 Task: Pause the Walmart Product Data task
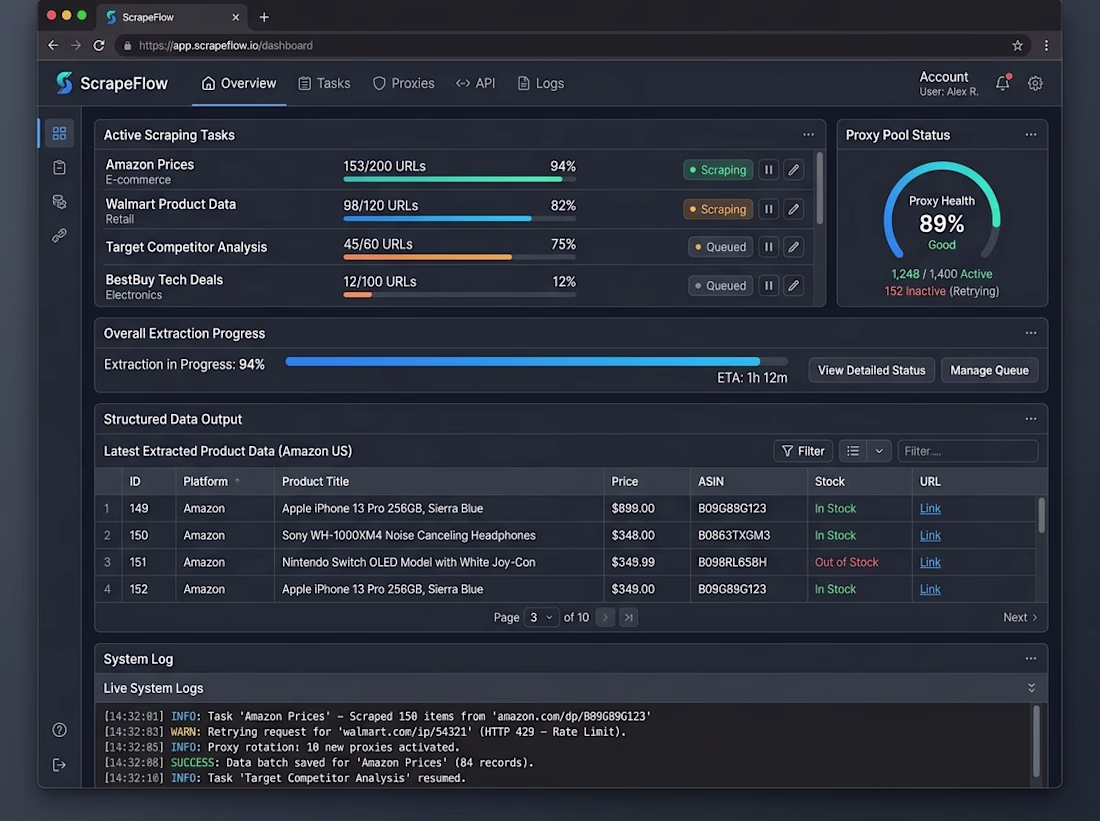[x=768, y=209]
